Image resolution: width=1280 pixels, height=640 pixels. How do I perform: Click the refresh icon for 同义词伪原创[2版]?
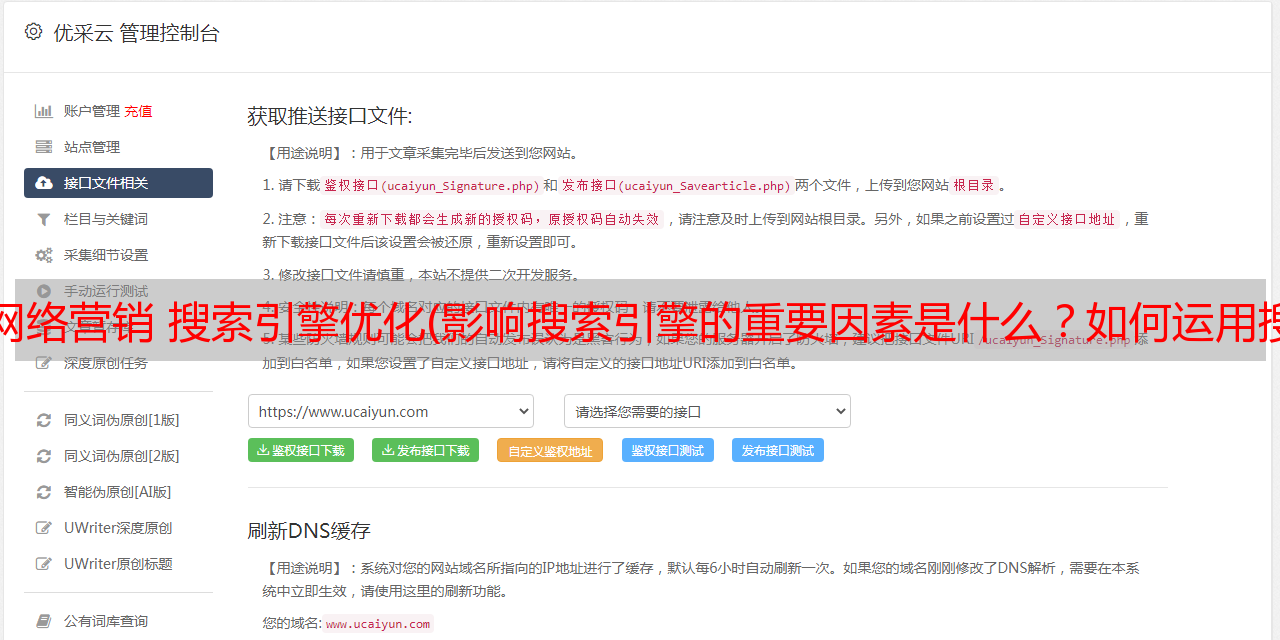click(44, 456)
